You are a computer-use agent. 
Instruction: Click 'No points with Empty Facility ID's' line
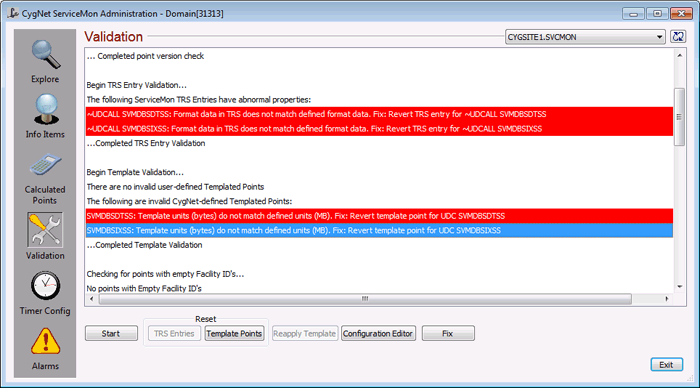[x=144, y=288]
